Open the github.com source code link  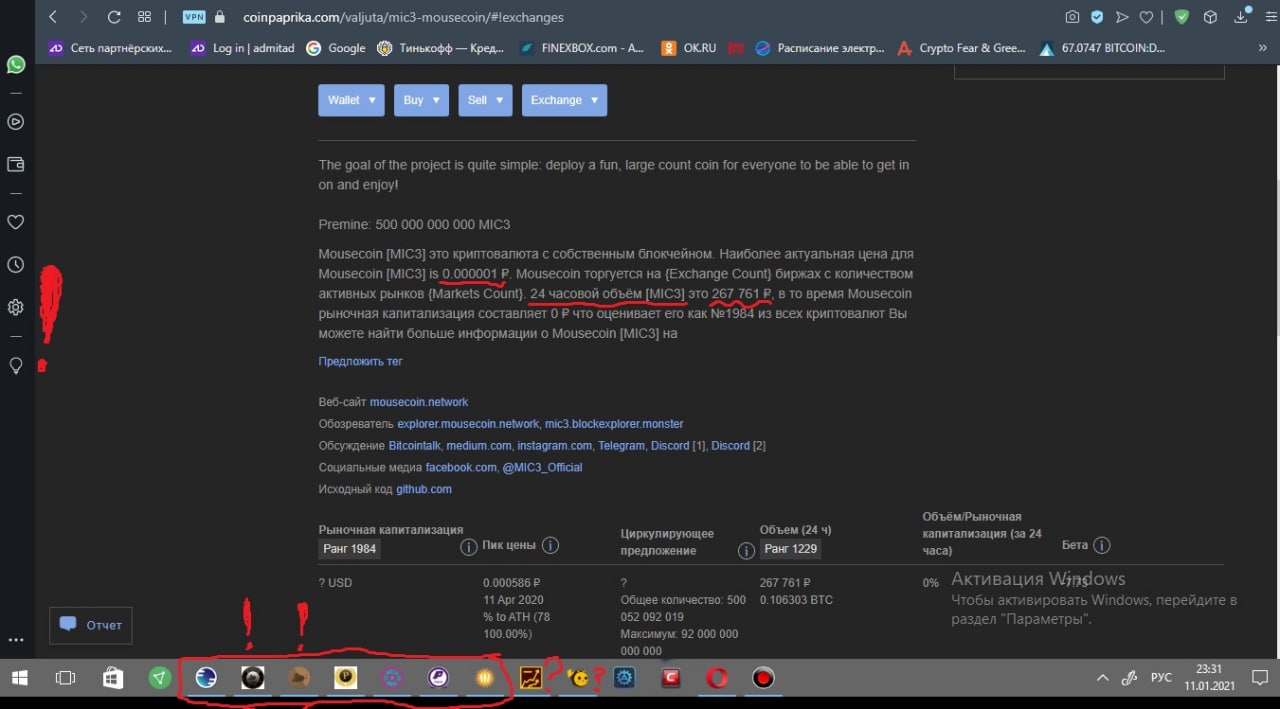coord(424,490)
